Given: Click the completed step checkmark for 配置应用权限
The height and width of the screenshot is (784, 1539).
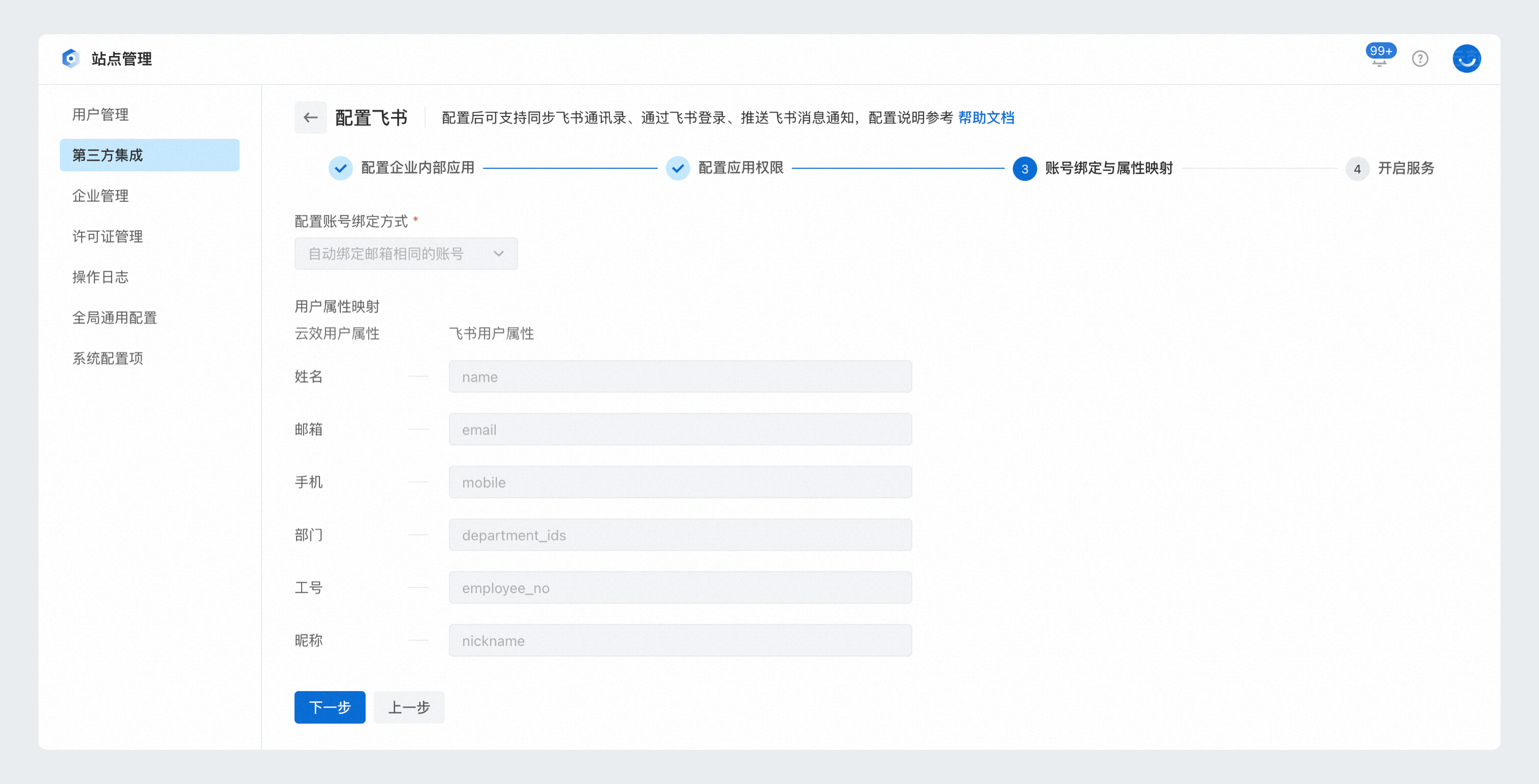Looking at the screenshot, I should (678, 168).
